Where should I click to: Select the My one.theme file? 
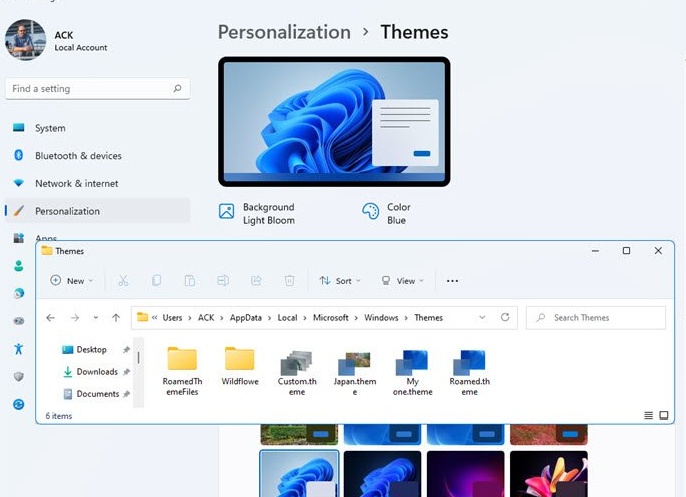point(412,372)
